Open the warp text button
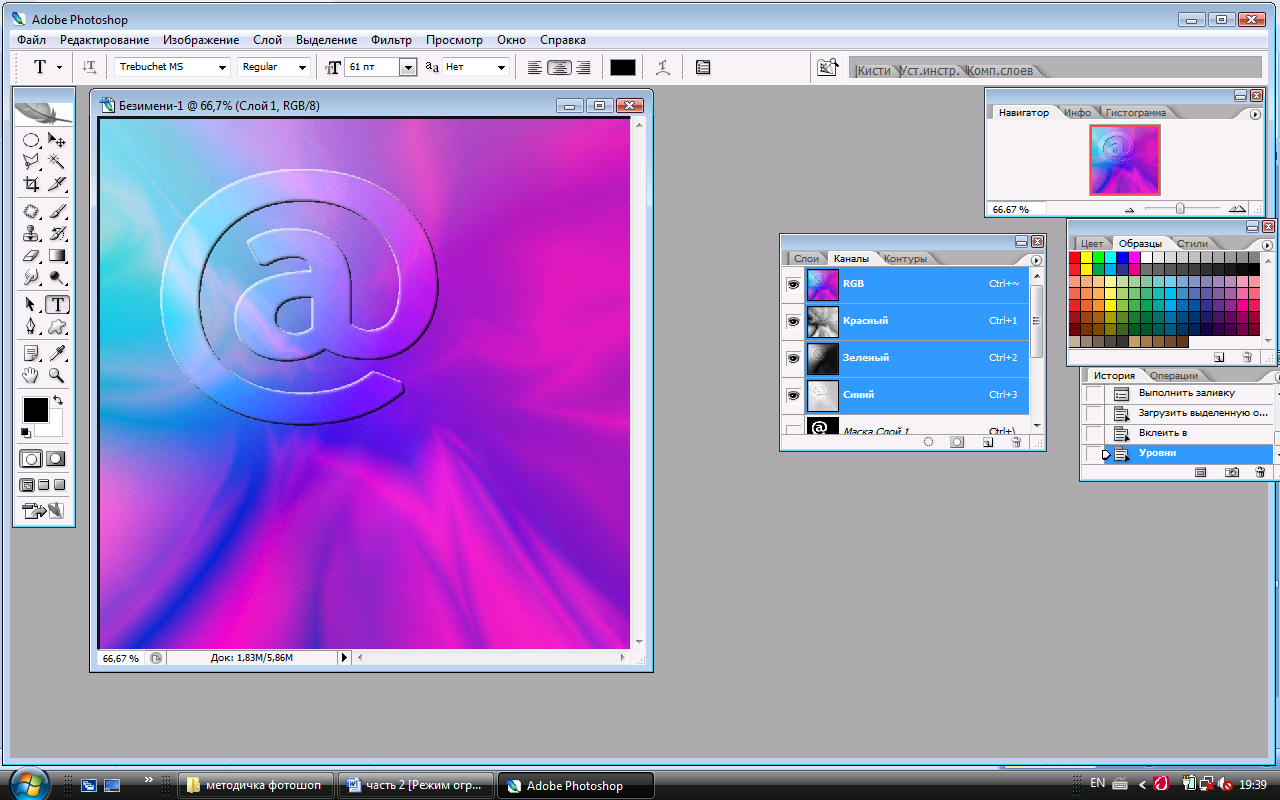The image size is (1280, 800). [662, 67]
